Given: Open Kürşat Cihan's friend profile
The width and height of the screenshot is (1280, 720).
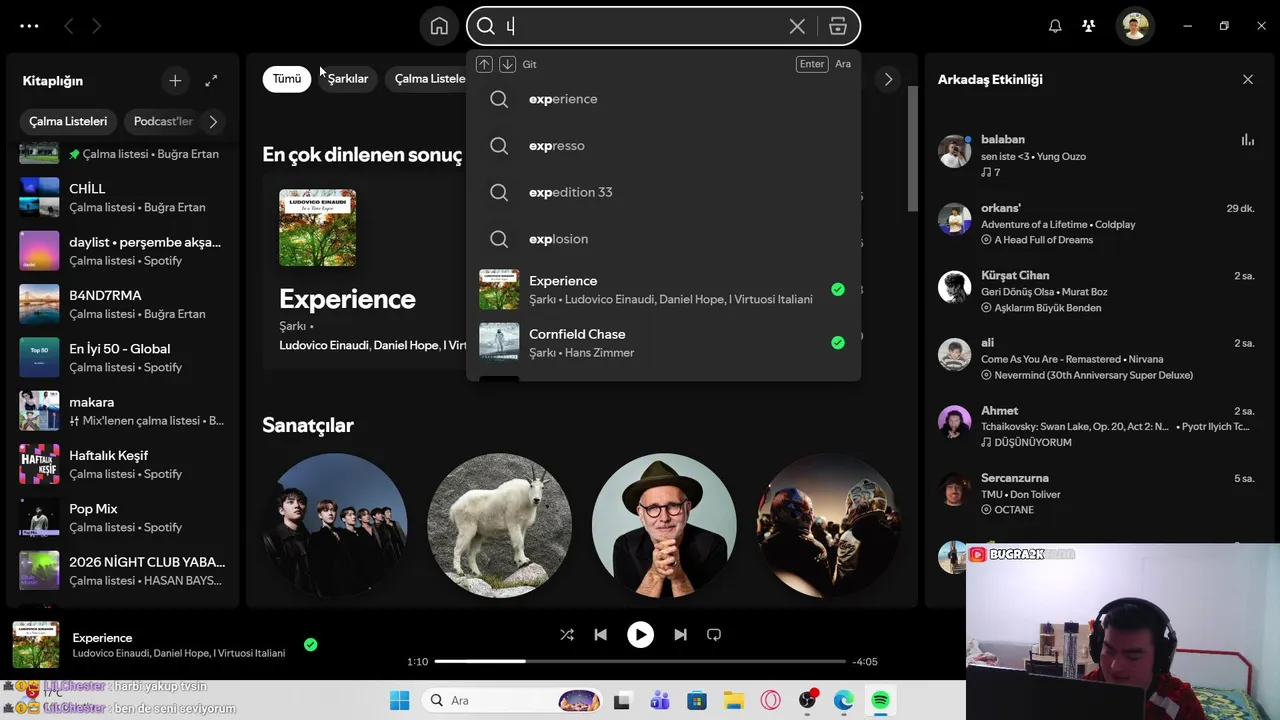Looking at the screenshot, I should point(1015,275).
